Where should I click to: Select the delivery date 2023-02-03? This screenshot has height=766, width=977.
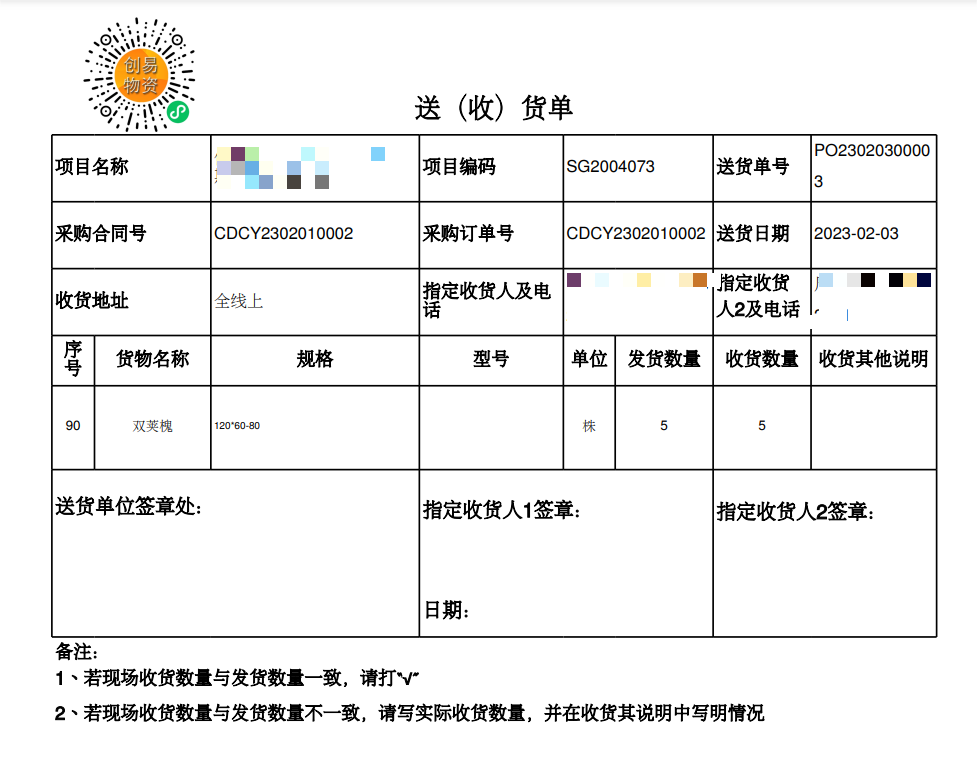coord(856,234)
